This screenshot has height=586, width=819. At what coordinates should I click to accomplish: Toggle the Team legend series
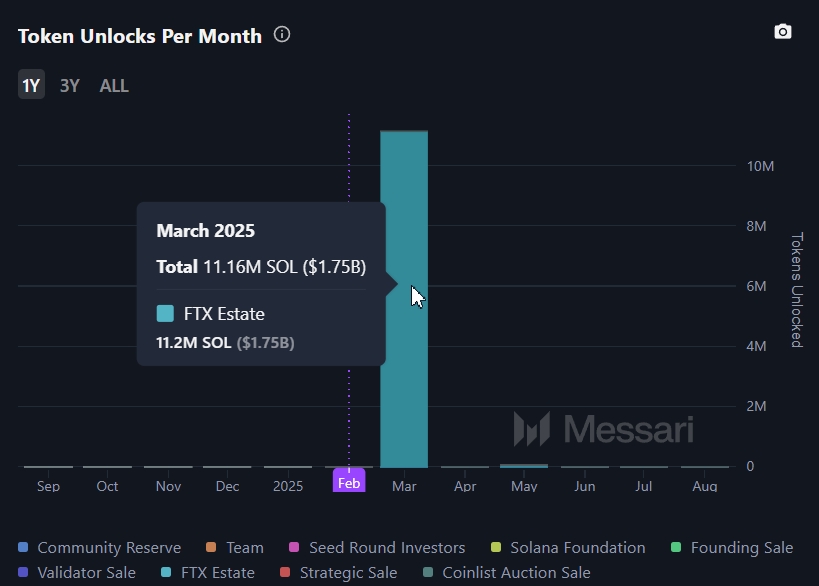[234, 548]
